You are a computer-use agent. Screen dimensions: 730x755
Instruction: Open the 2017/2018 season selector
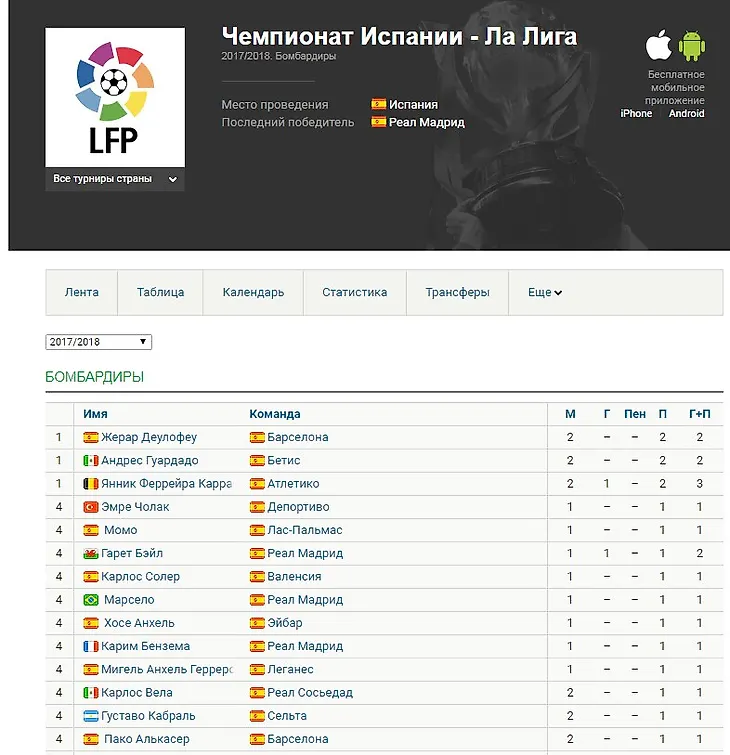[98, 342]
